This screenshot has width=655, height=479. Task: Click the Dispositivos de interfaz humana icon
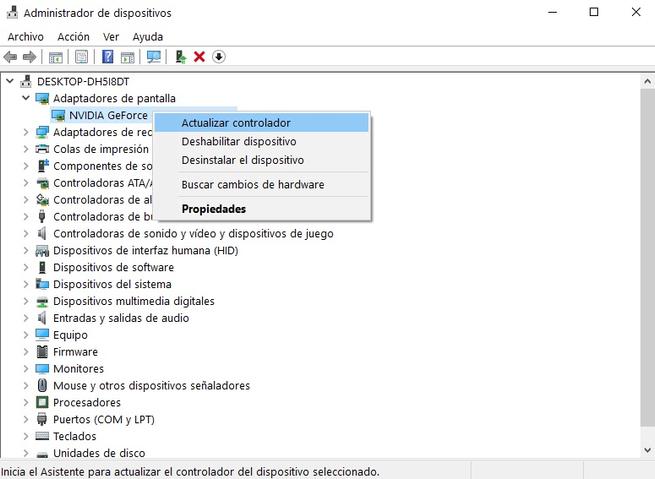[42, 251]
